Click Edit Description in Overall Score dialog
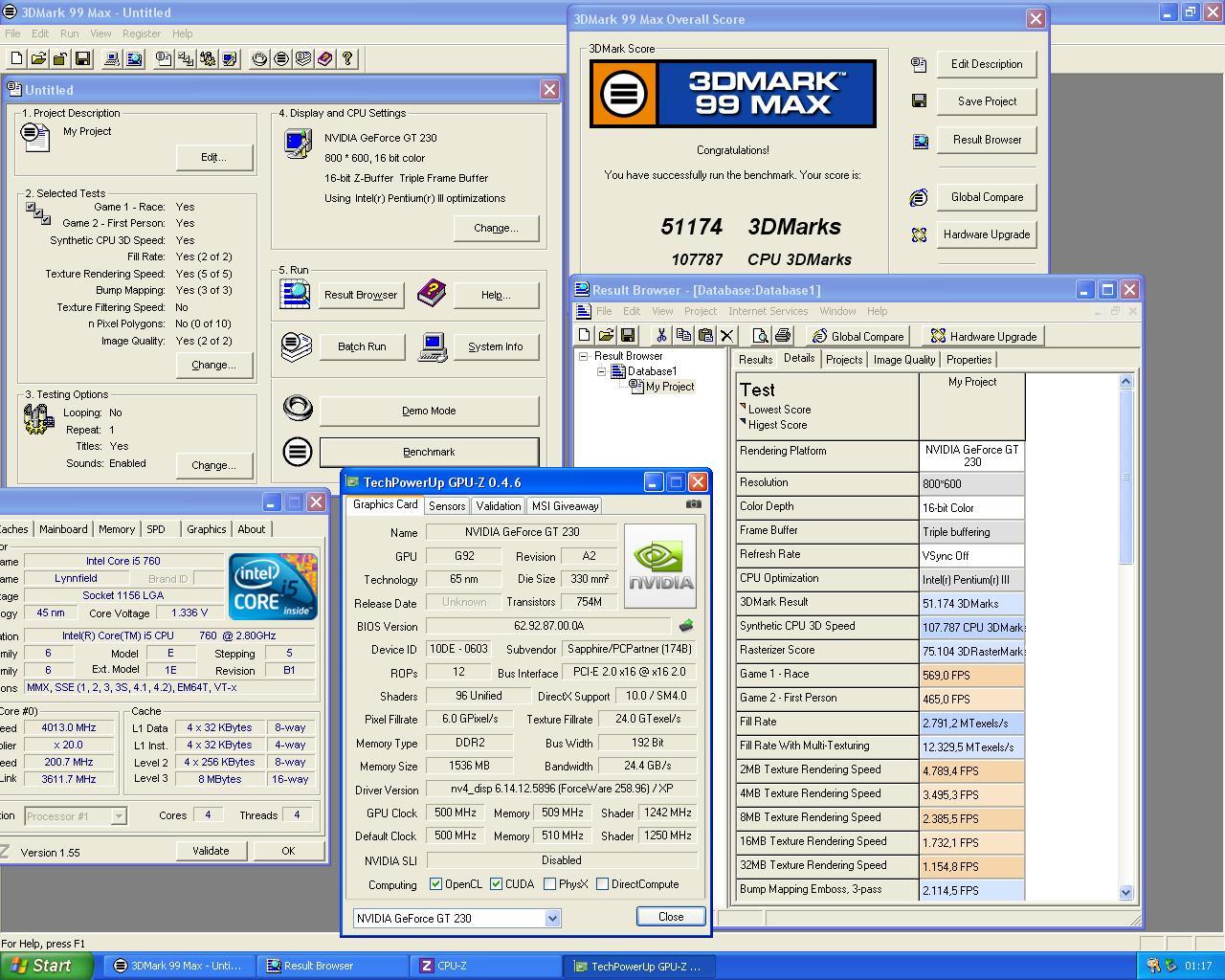1225x980 pixels. point(987,64)
